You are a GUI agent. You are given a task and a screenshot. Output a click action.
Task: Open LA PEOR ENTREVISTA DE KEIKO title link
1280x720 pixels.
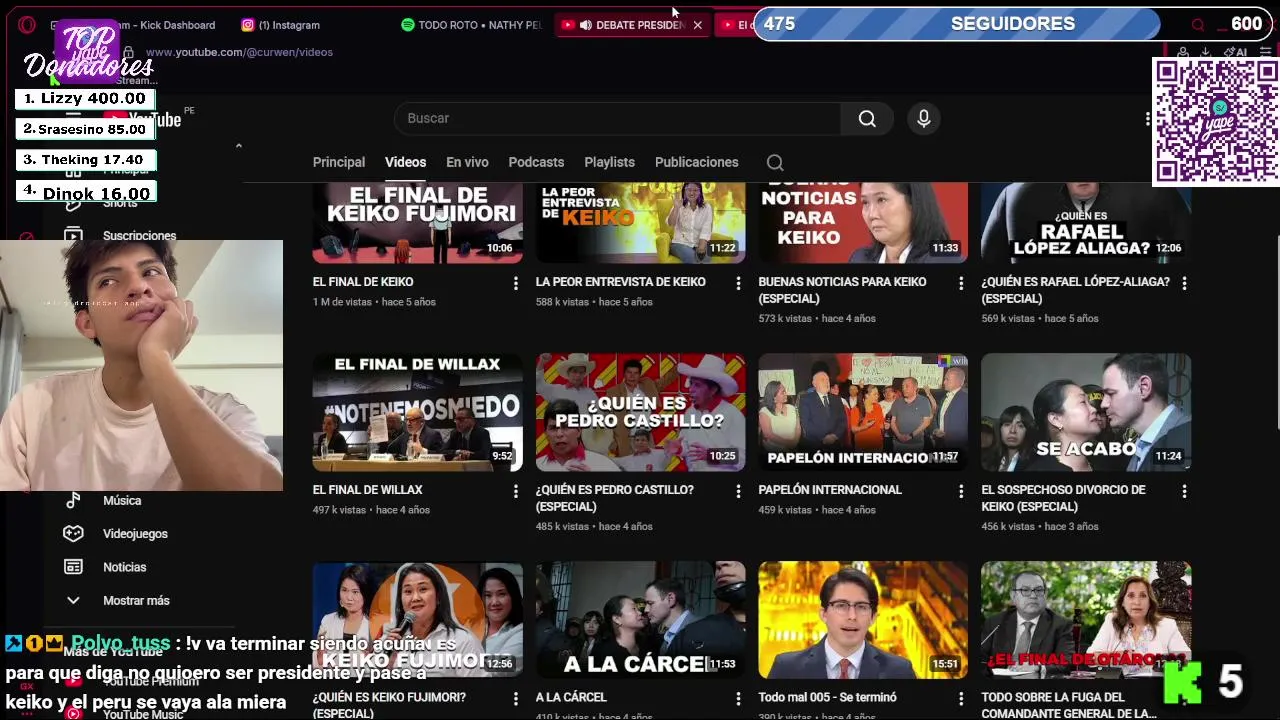[620, 282]
